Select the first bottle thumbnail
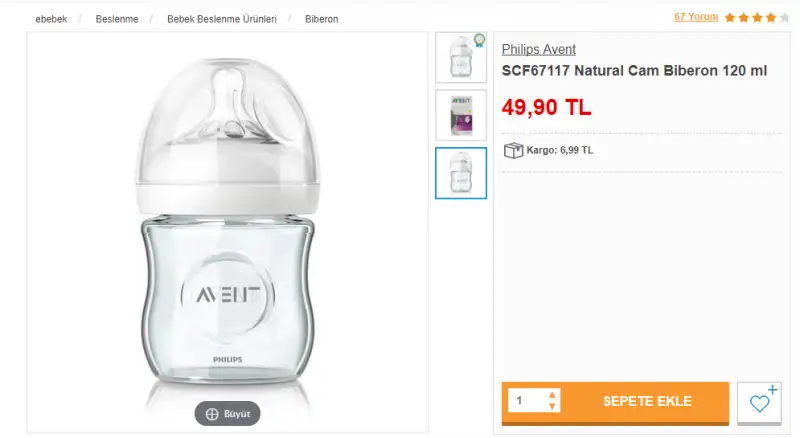 460,58
